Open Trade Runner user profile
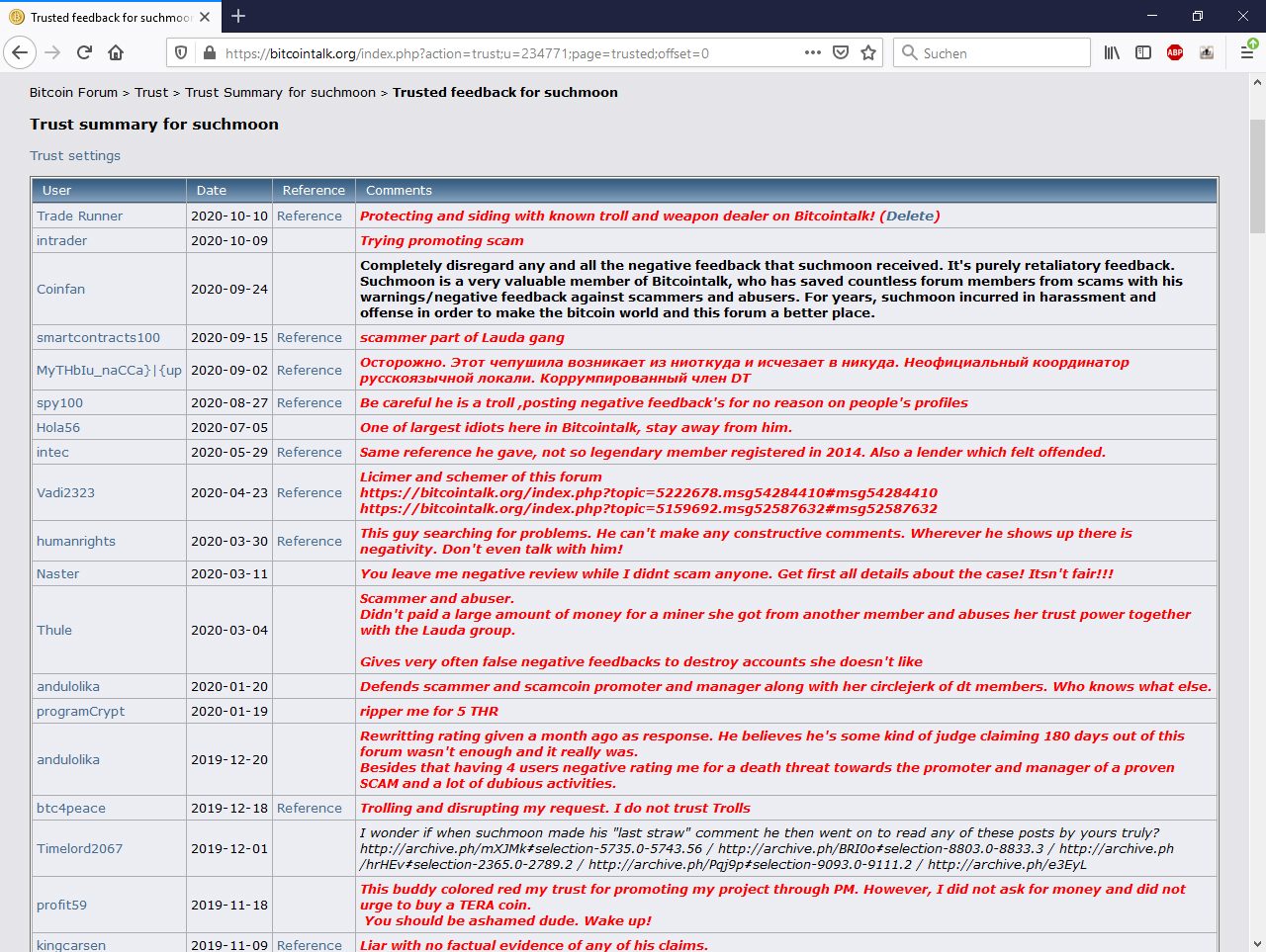The height and width of the screenshot is (952, 1266). point(80,216)
